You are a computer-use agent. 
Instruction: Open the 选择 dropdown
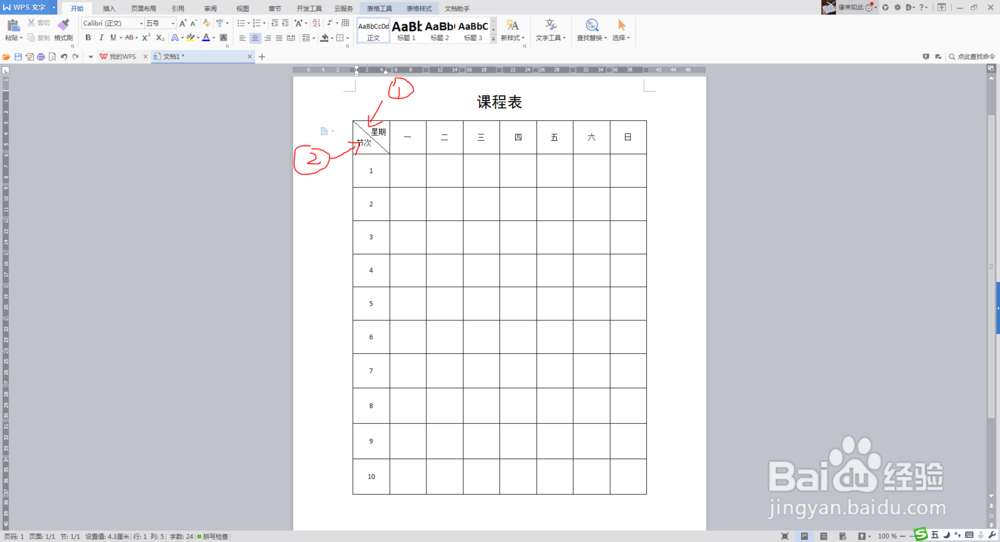click(621, 38)
